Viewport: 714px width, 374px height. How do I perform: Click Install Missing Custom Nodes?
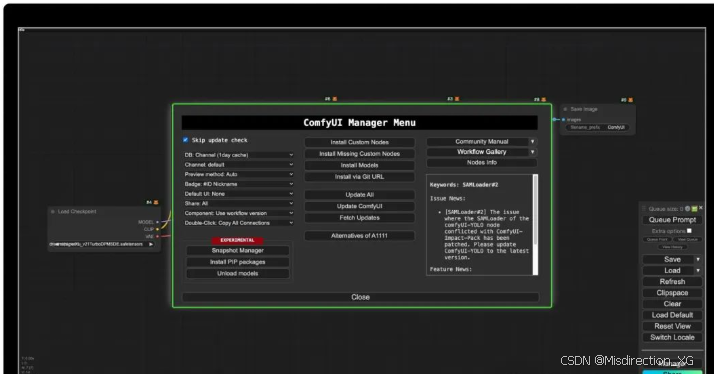coord(359,154)
